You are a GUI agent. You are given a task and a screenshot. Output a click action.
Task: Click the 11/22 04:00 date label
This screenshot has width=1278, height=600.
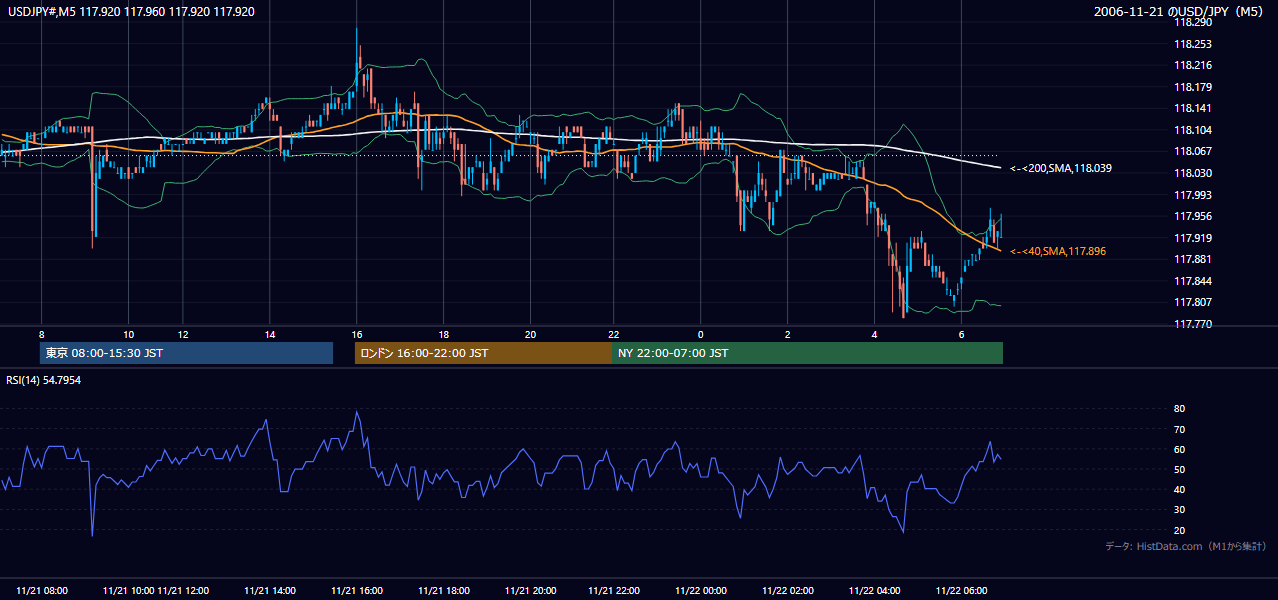click(875, 591)
